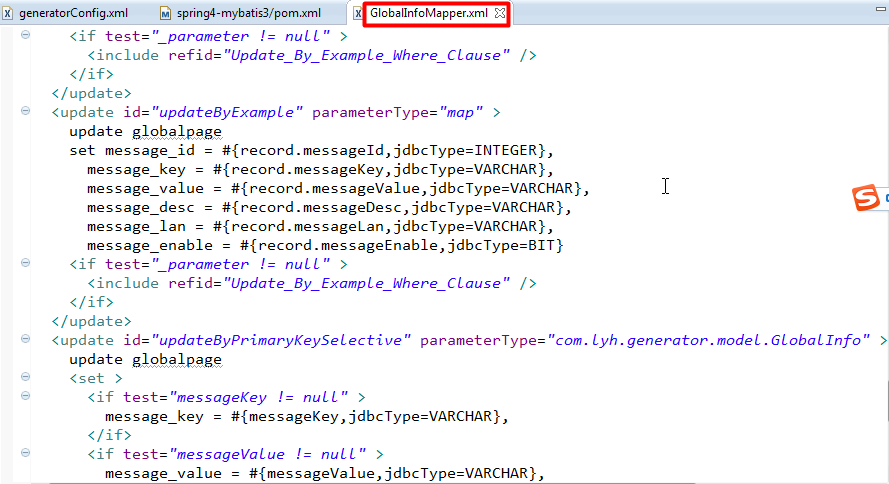The height and width of the screenshot is (484, 889).
Task: Click the #{messageKey,jdbcType=VARCHAR} line
Action: [307, 417]
